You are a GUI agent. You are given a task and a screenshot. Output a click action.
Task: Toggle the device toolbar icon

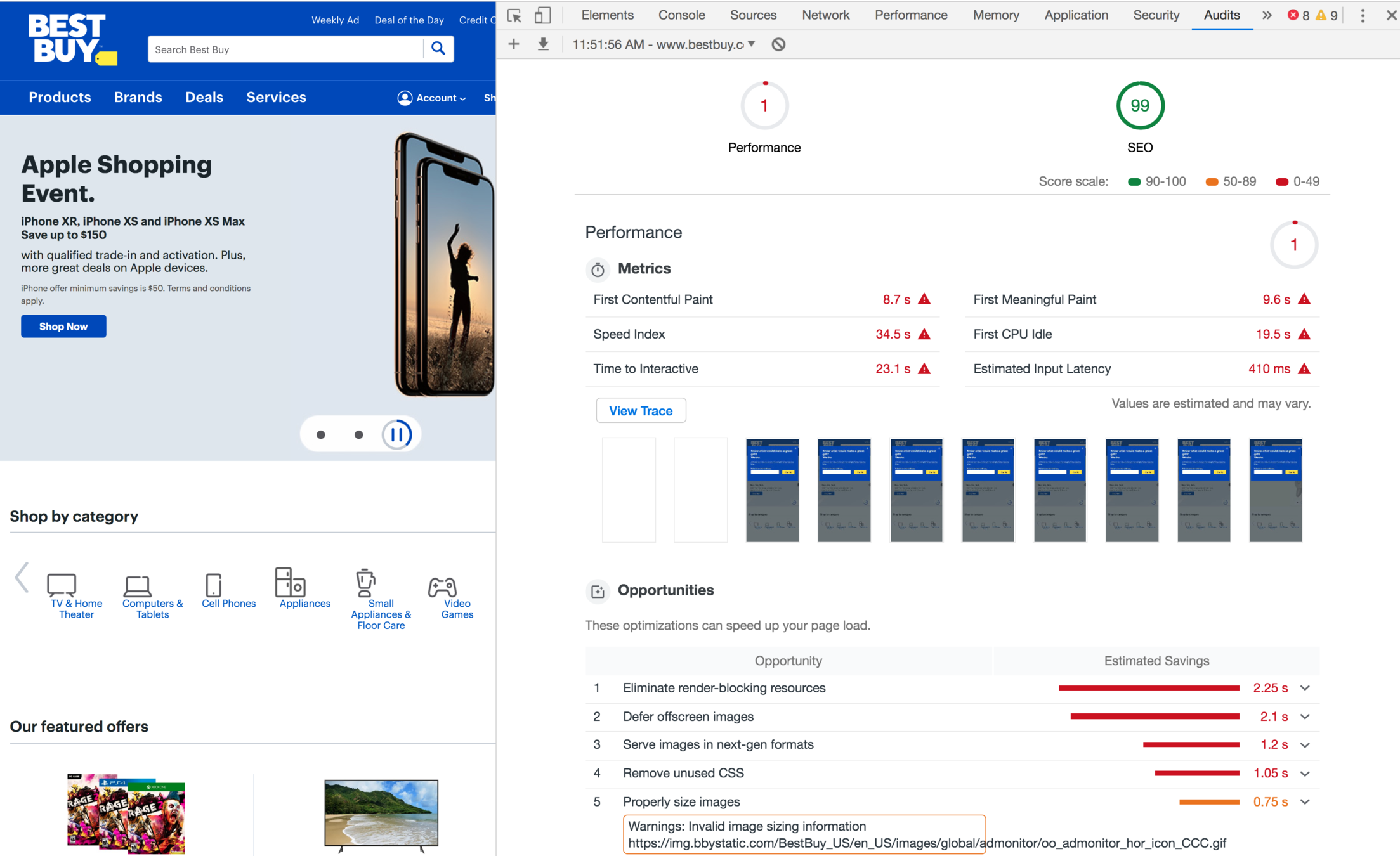[542, 15]
